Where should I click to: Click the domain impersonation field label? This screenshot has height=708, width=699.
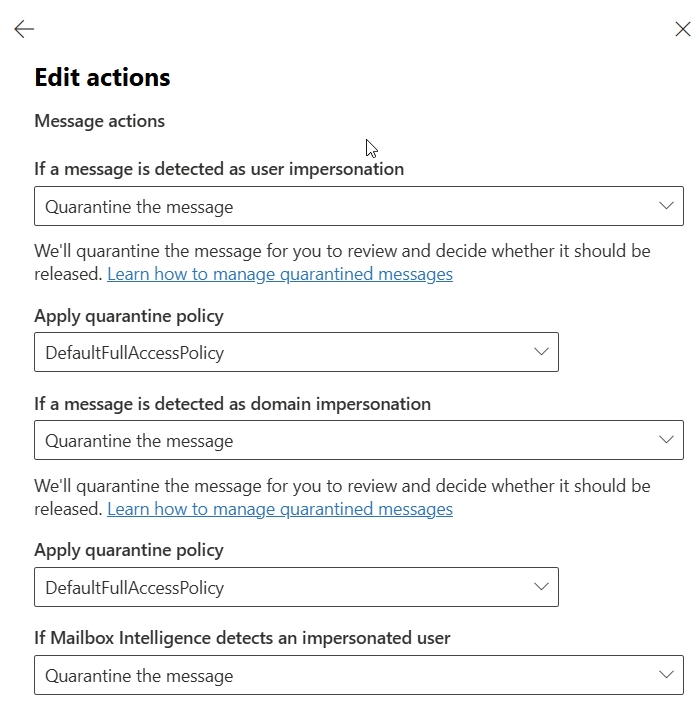233,404
